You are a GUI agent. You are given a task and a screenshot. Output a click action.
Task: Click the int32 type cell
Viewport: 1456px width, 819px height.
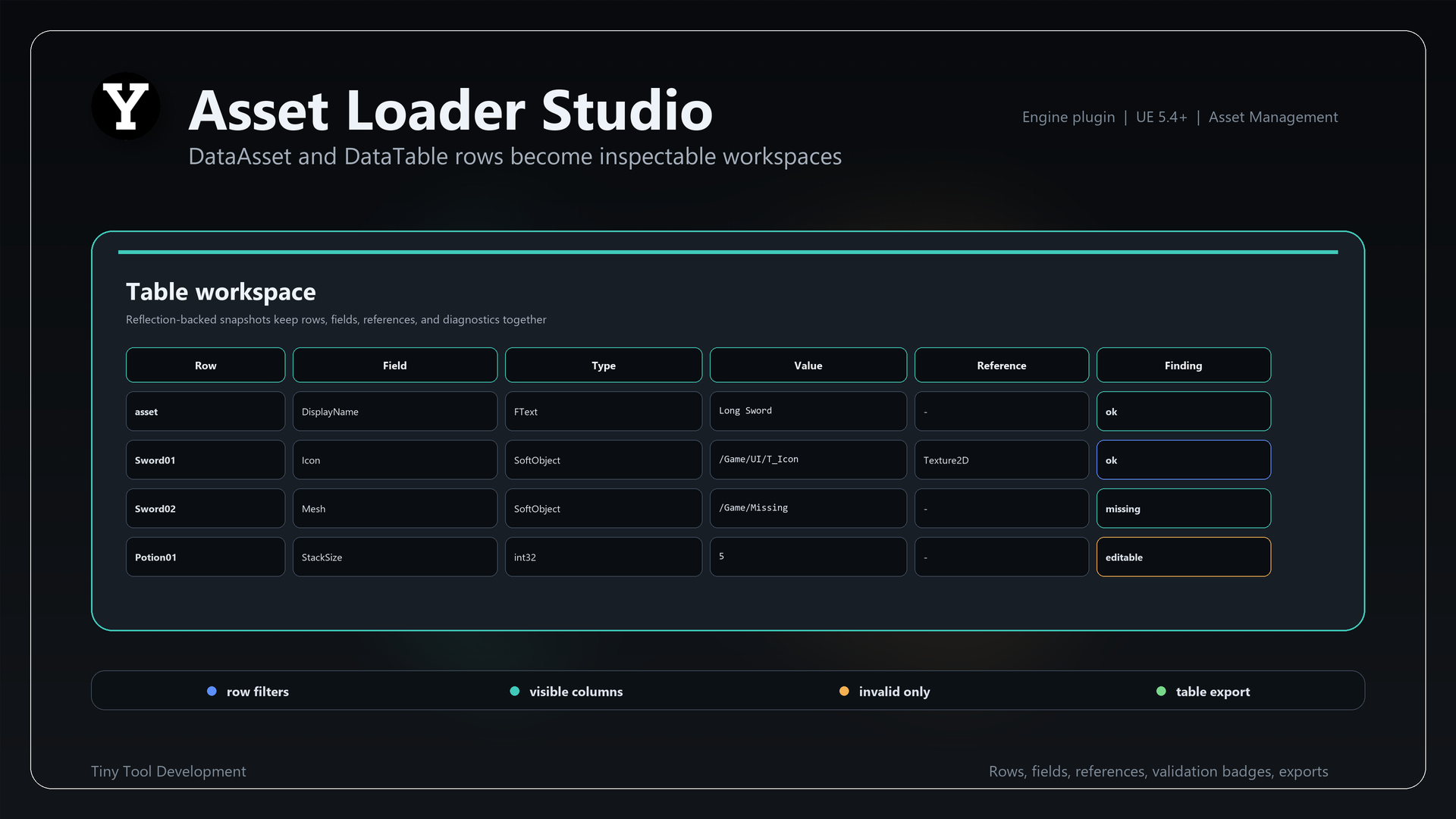click(604, 557)
